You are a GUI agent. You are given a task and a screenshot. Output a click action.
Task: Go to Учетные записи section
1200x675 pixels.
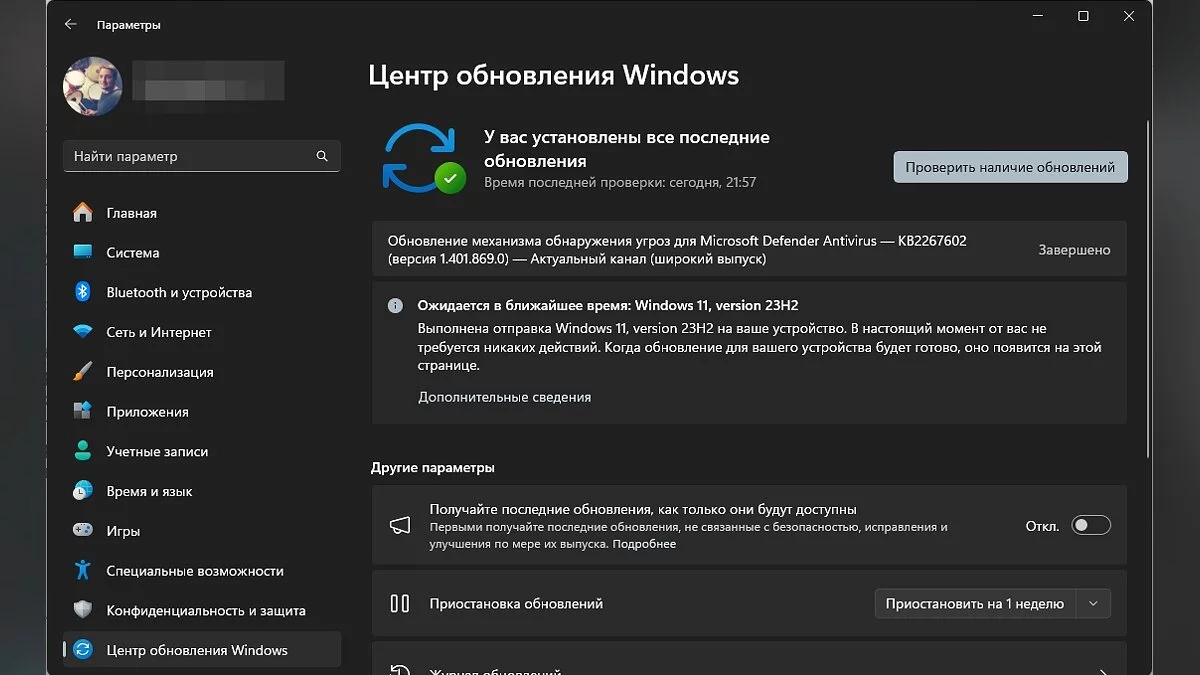(x=157, y=452)
